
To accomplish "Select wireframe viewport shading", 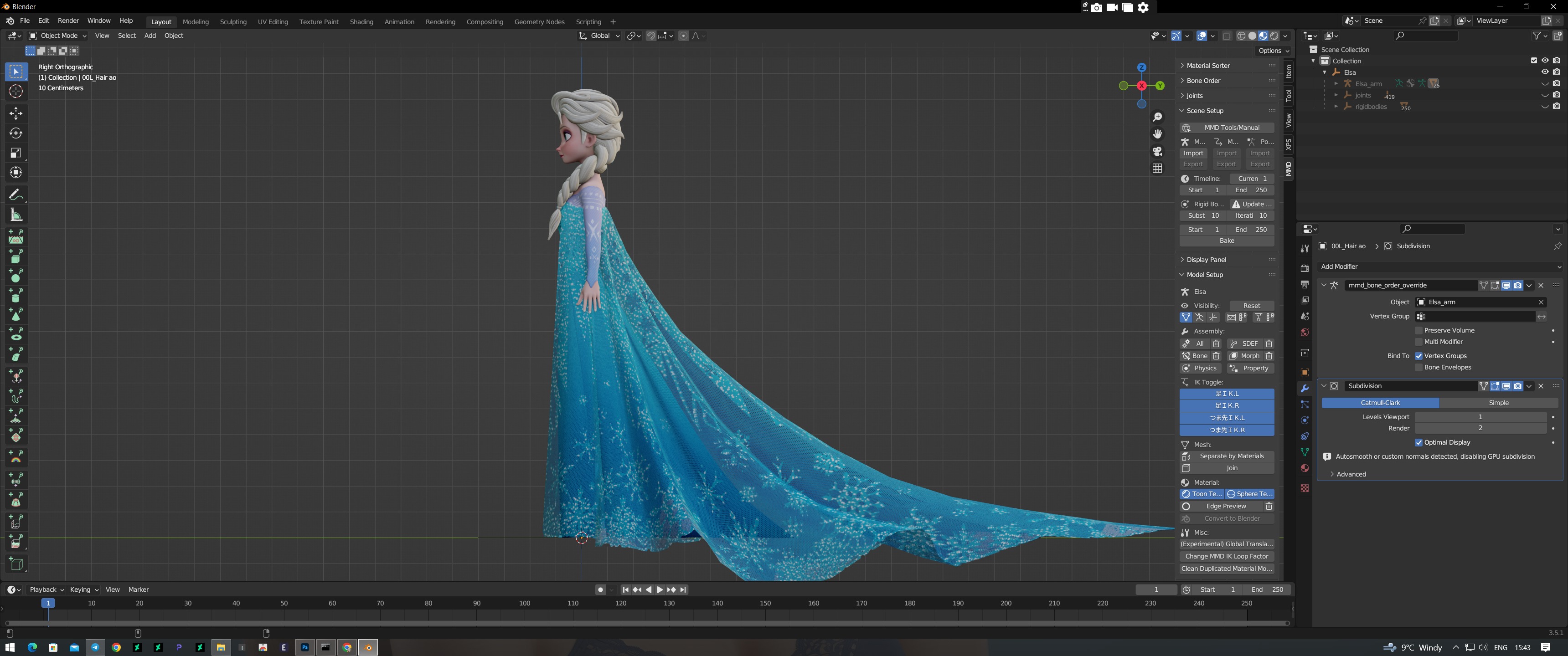I will (1241, 36).
